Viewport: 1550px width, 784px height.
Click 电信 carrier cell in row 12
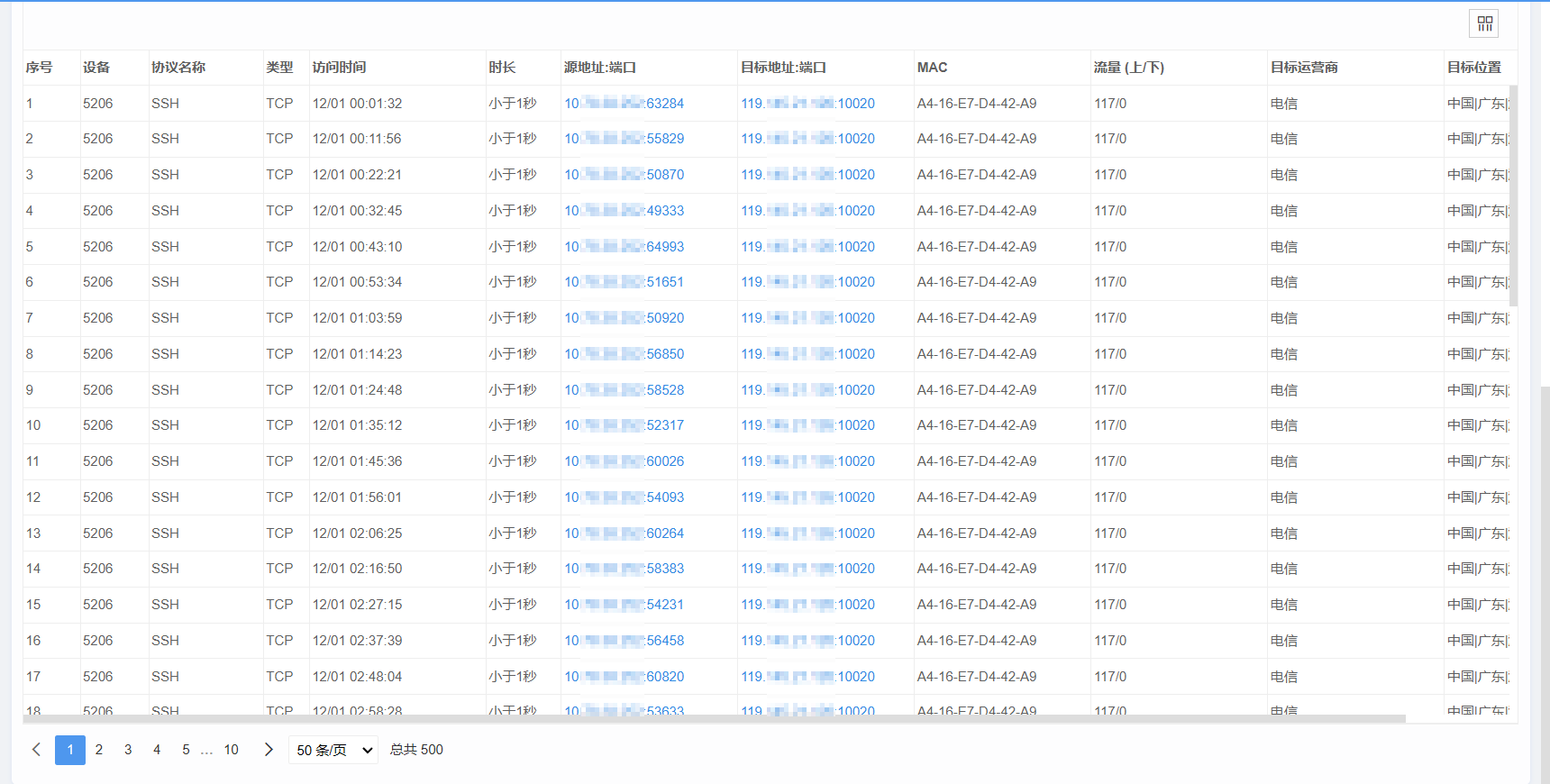click(x=1284, y=497)
